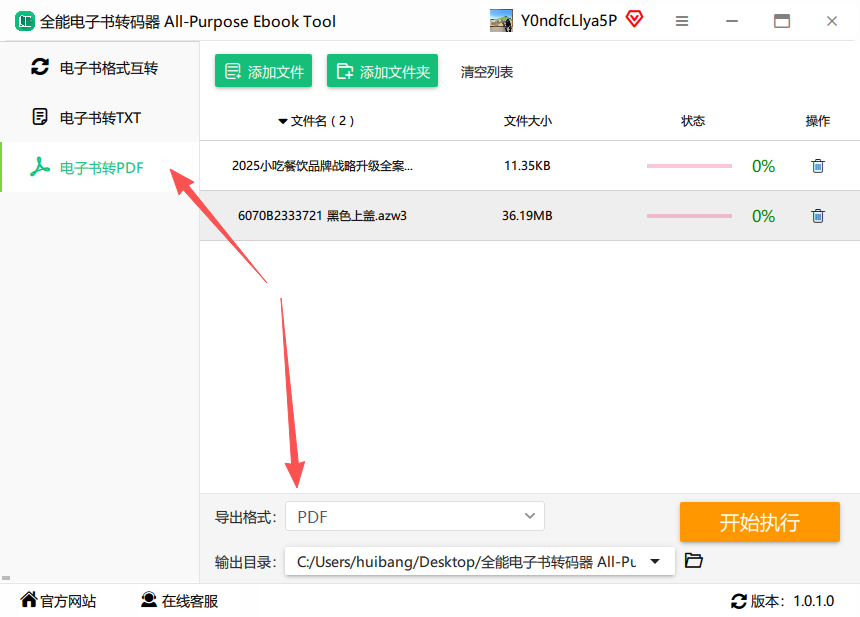Click progress bar of 黑色上盖.azw3 row

click(x=689, y=216)
